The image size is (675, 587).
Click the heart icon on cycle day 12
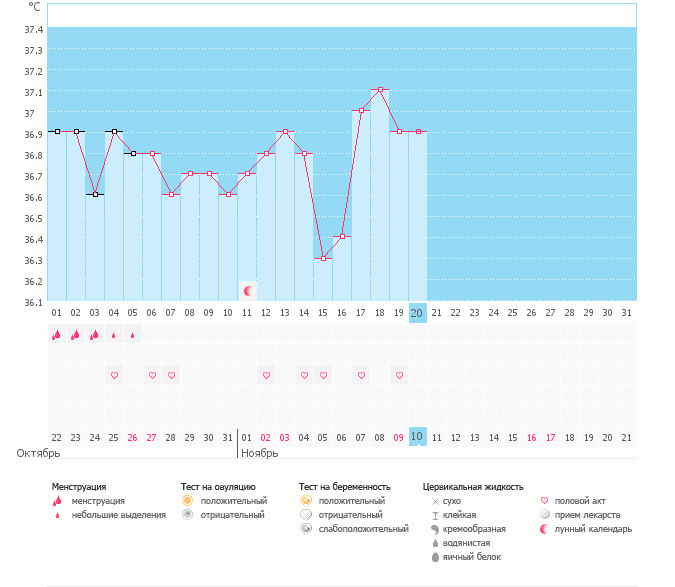coord(266,375)
